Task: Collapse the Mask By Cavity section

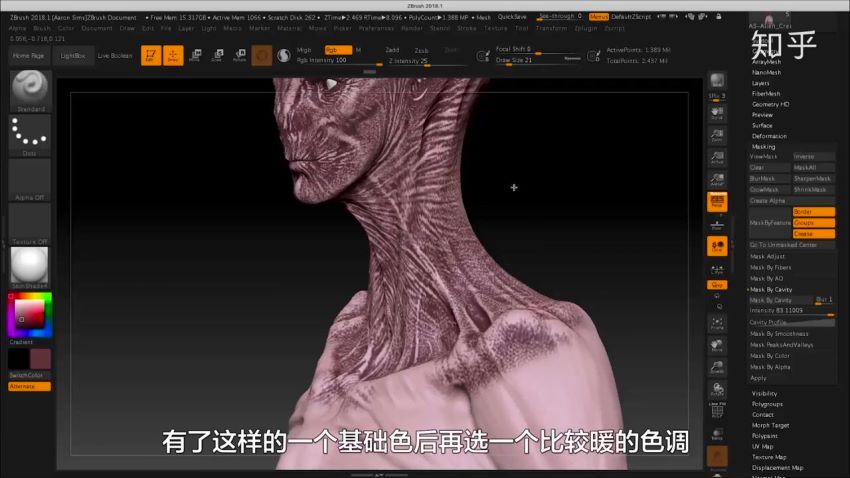Action: tap(771, 289)
